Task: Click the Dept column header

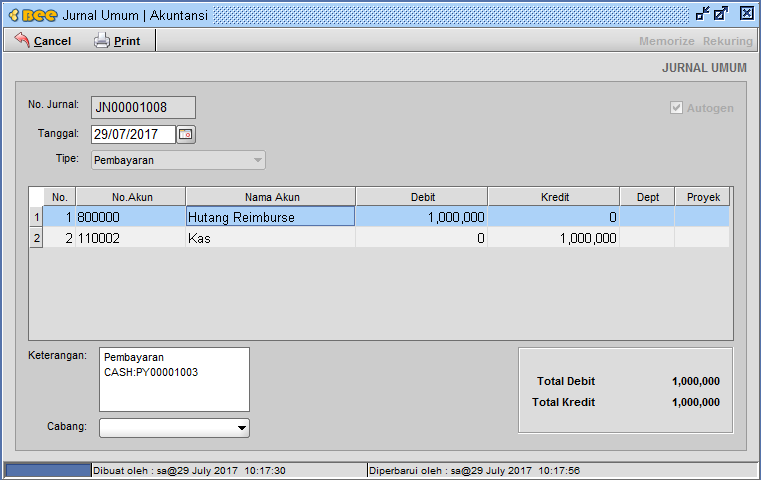Action: click(647, 197)
